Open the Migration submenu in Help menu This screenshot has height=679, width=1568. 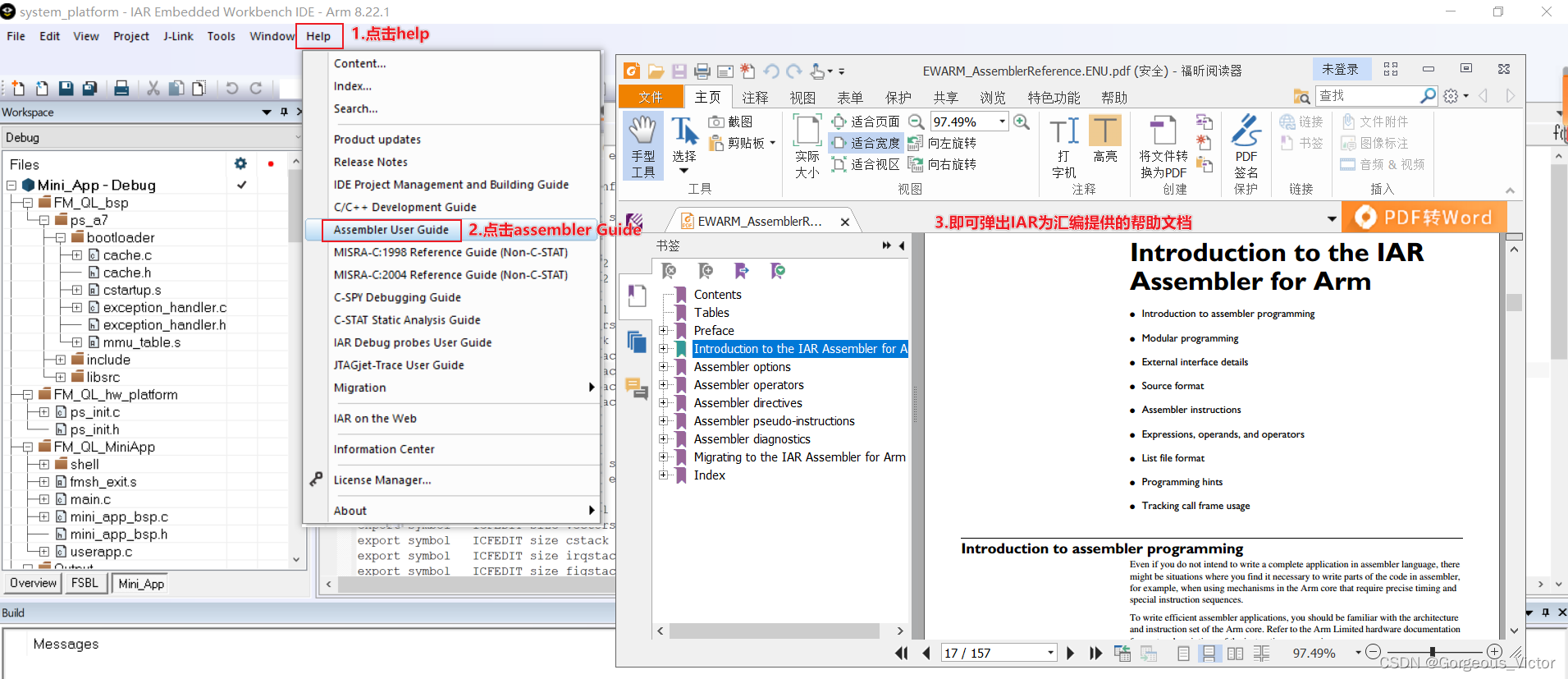[x=464, y=388]
